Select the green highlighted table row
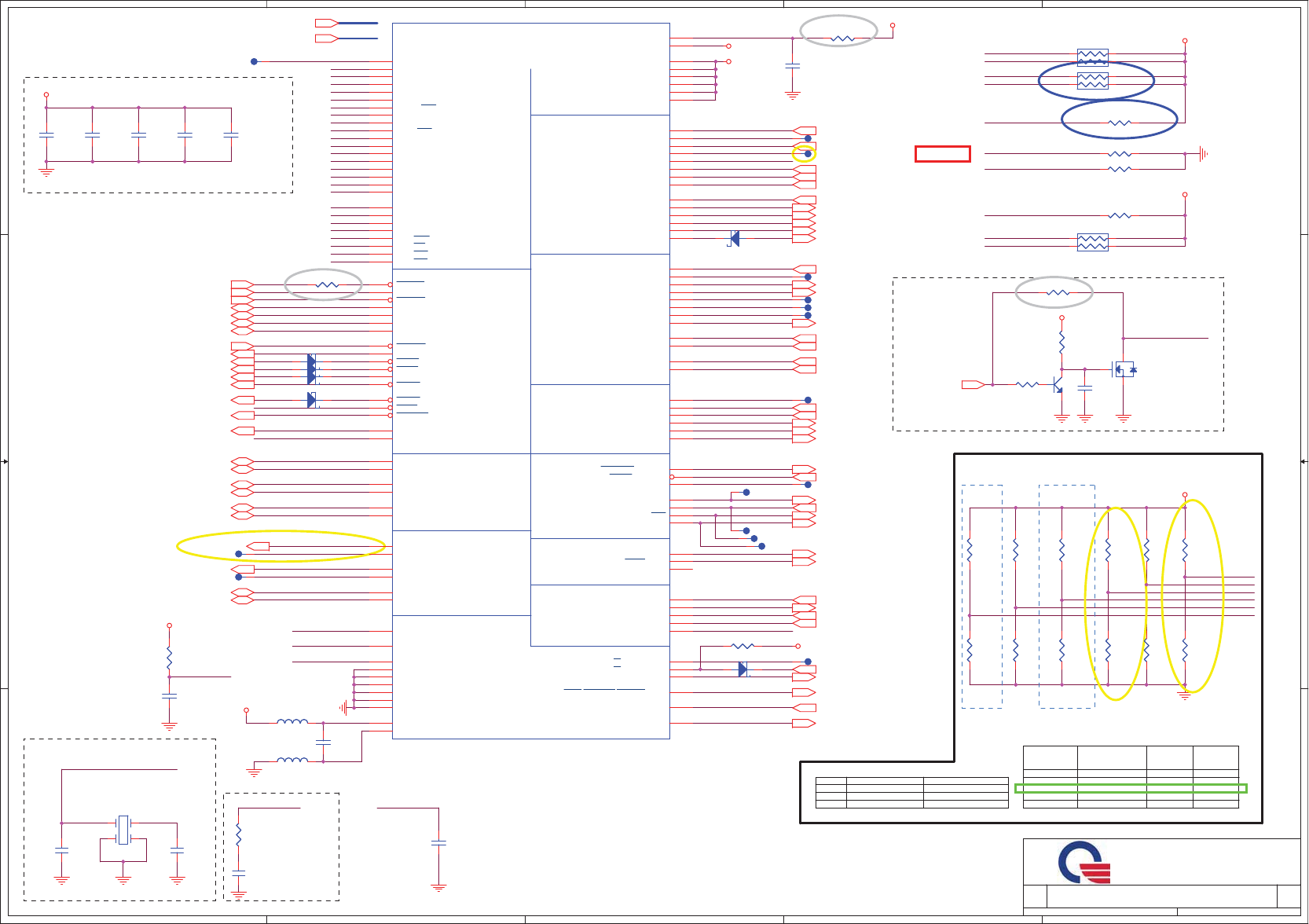Viewport: 1309px width, 924px height. click(1131, 788)
